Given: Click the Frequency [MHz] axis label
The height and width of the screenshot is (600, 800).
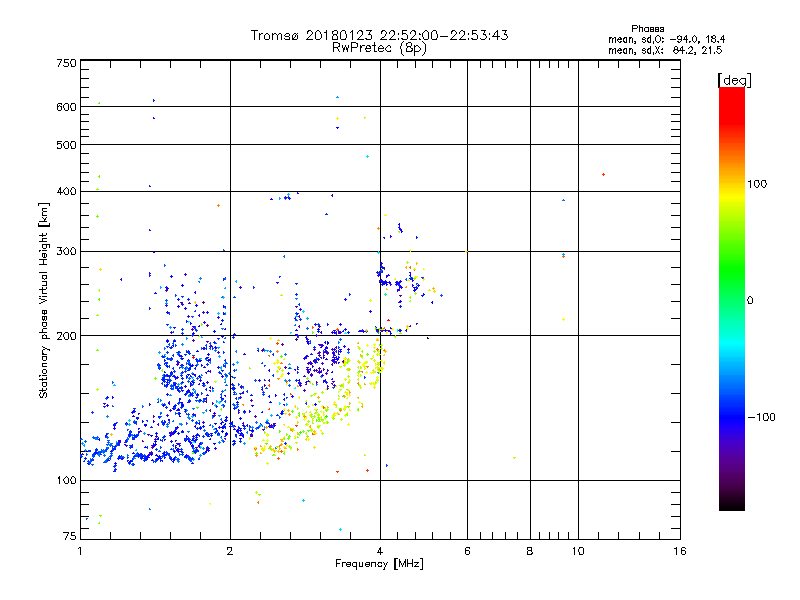Looking at the screenshot, I should 379,564.
